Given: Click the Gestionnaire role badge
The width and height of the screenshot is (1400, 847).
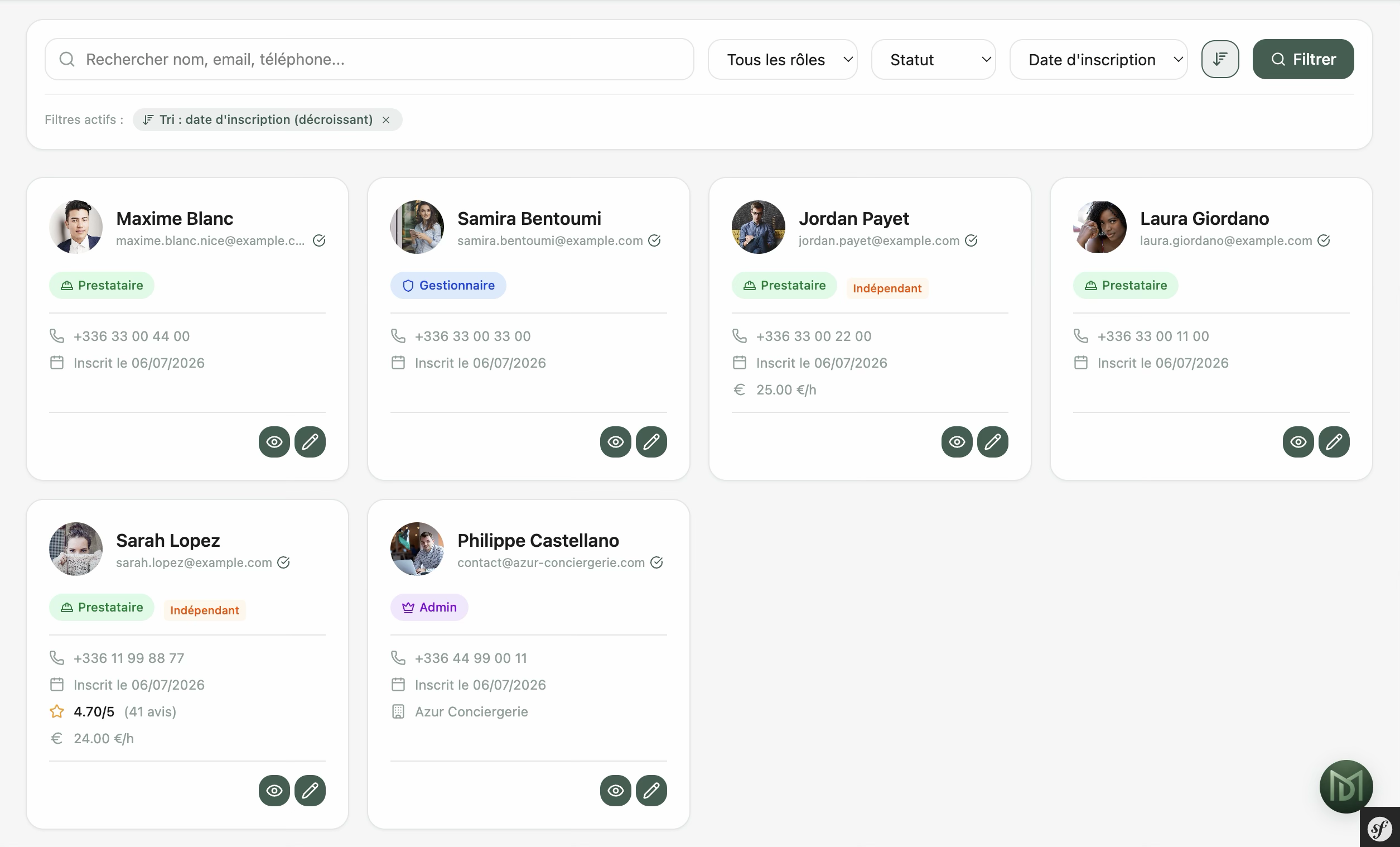Looking at the screenshot, I should click(x=448, y=285).
